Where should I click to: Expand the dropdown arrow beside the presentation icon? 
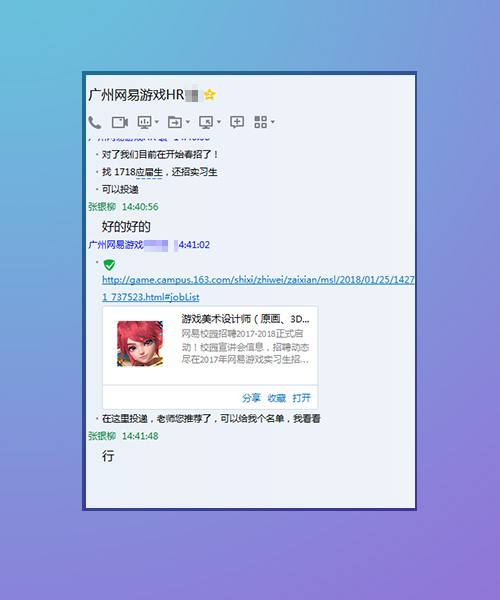tap(156, 122)
